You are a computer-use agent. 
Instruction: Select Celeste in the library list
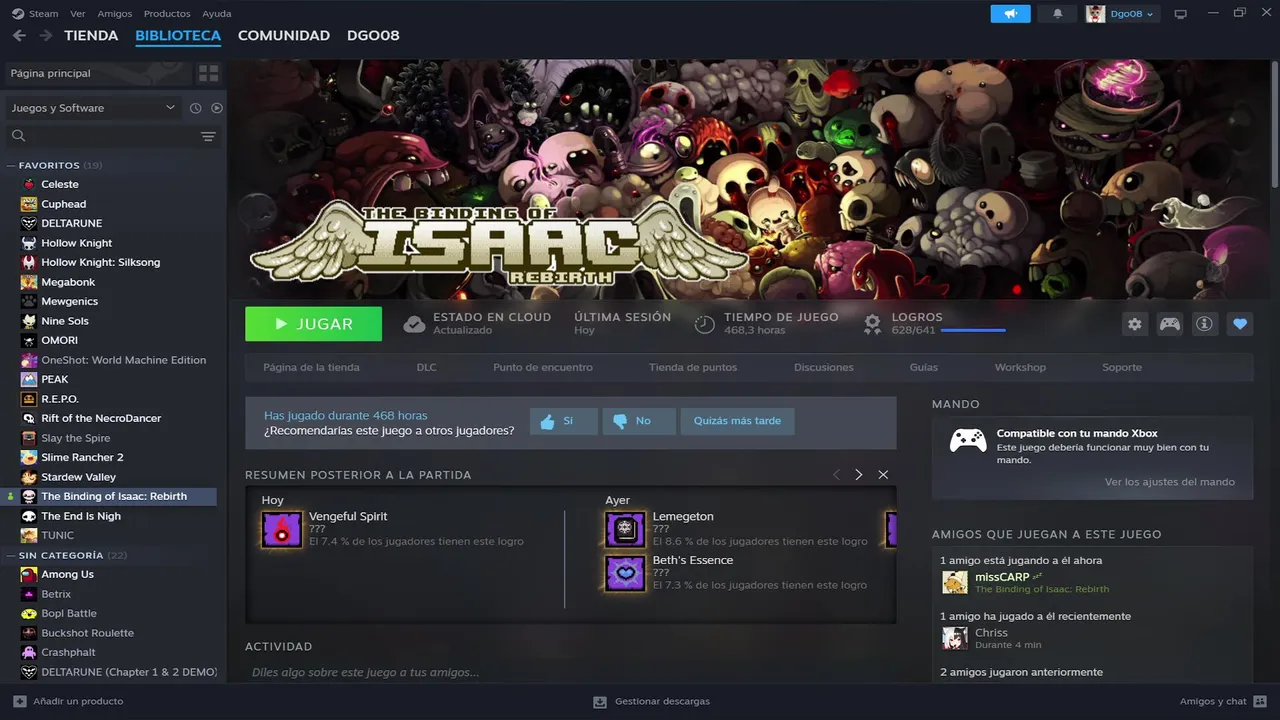tap(60, 184)
